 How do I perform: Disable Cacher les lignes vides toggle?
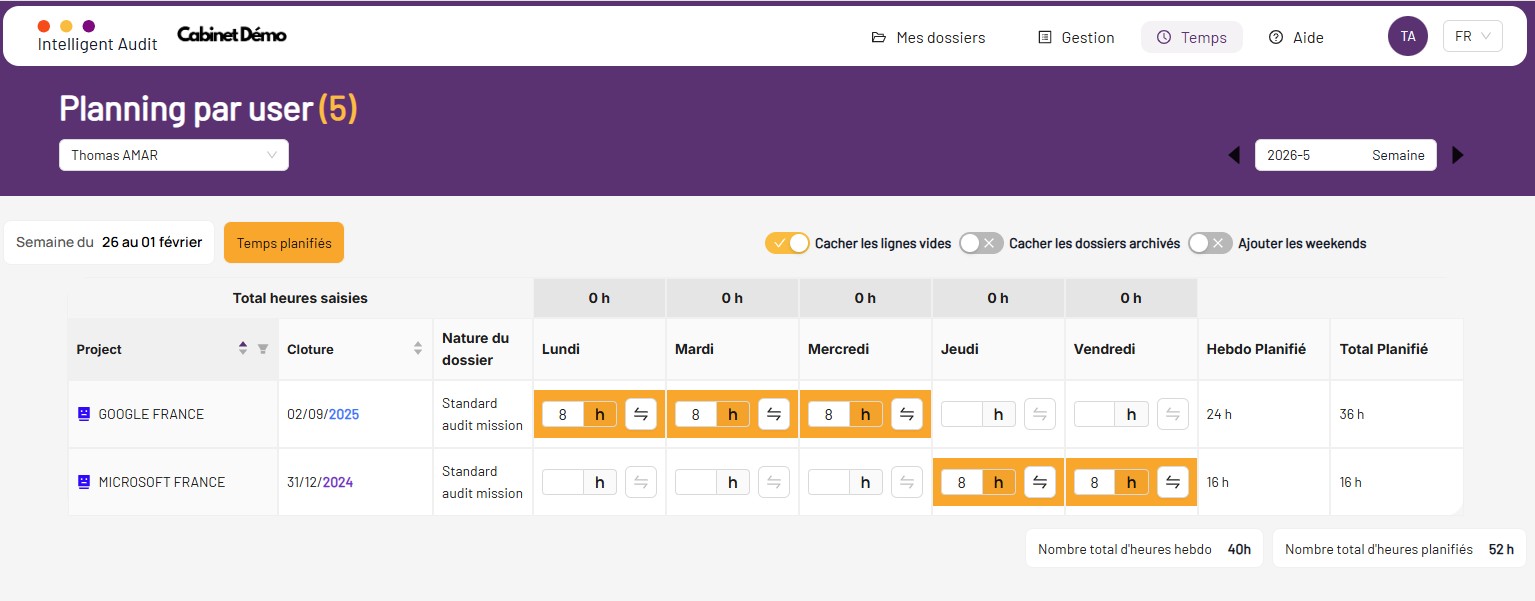[x=787, y=243]
